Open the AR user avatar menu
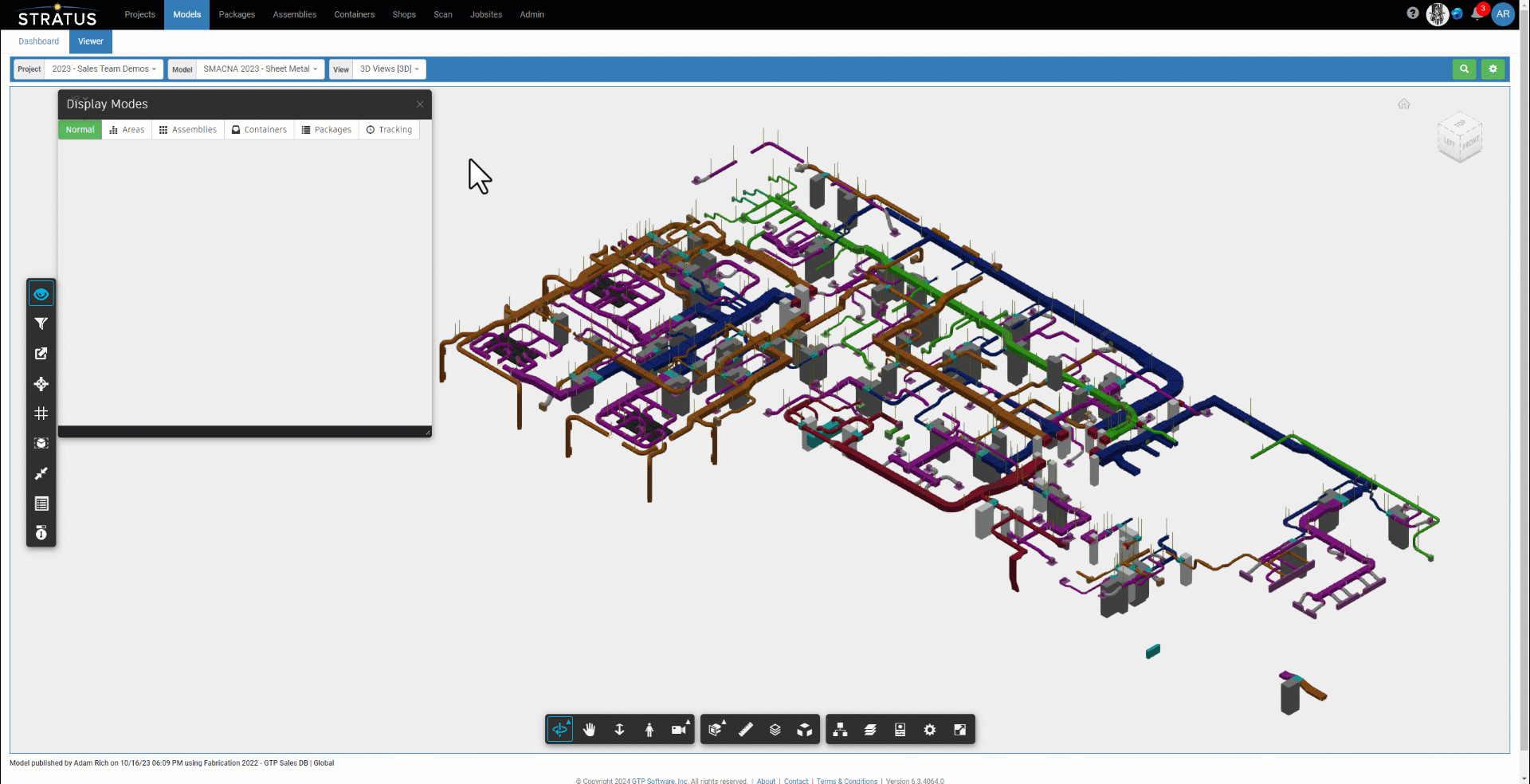1530x784 pixels. tap(1503, 14)
